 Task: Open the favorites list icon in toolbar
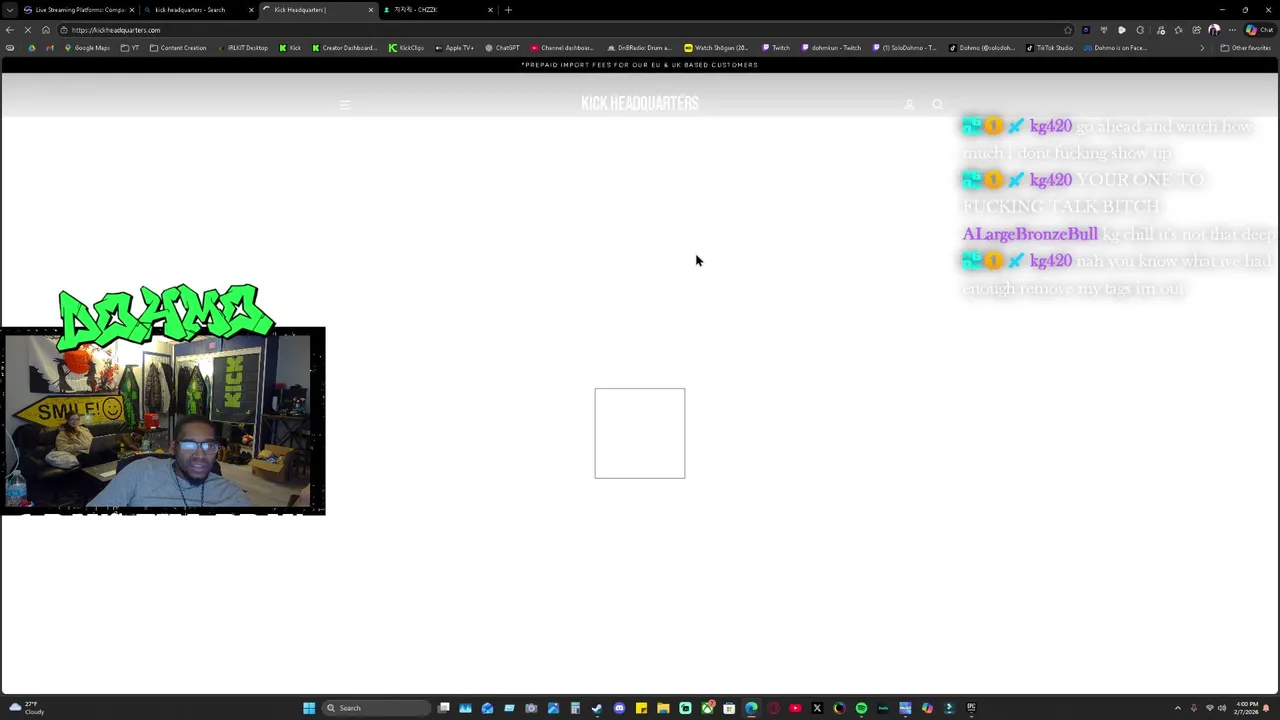pyautogui.click(x=1178, y=30)
